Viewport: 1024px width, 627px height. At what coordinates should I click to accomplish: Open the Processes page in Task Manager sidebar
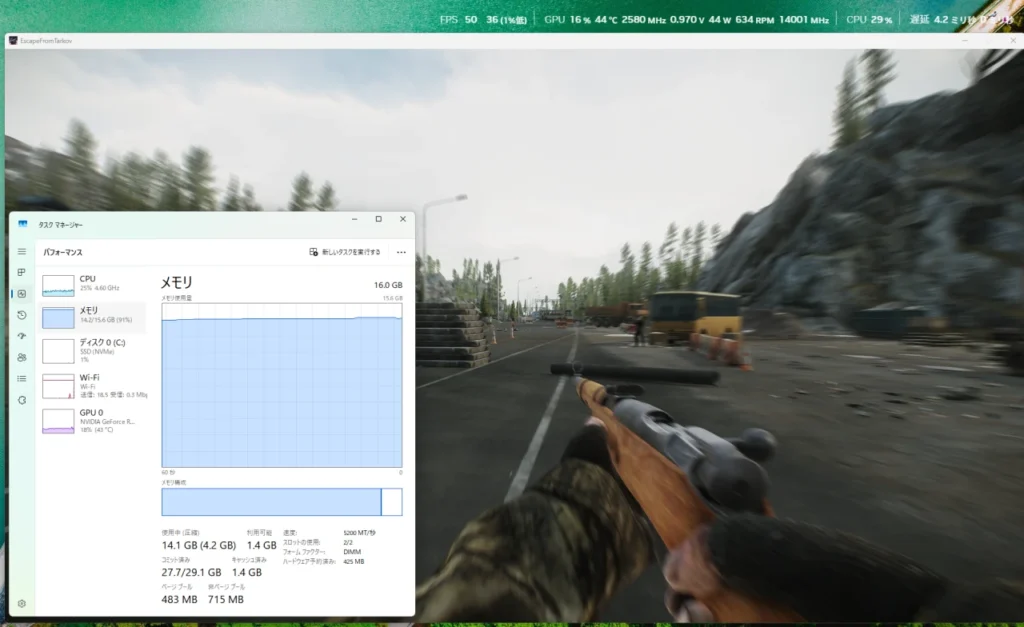(x=22, y=272)
